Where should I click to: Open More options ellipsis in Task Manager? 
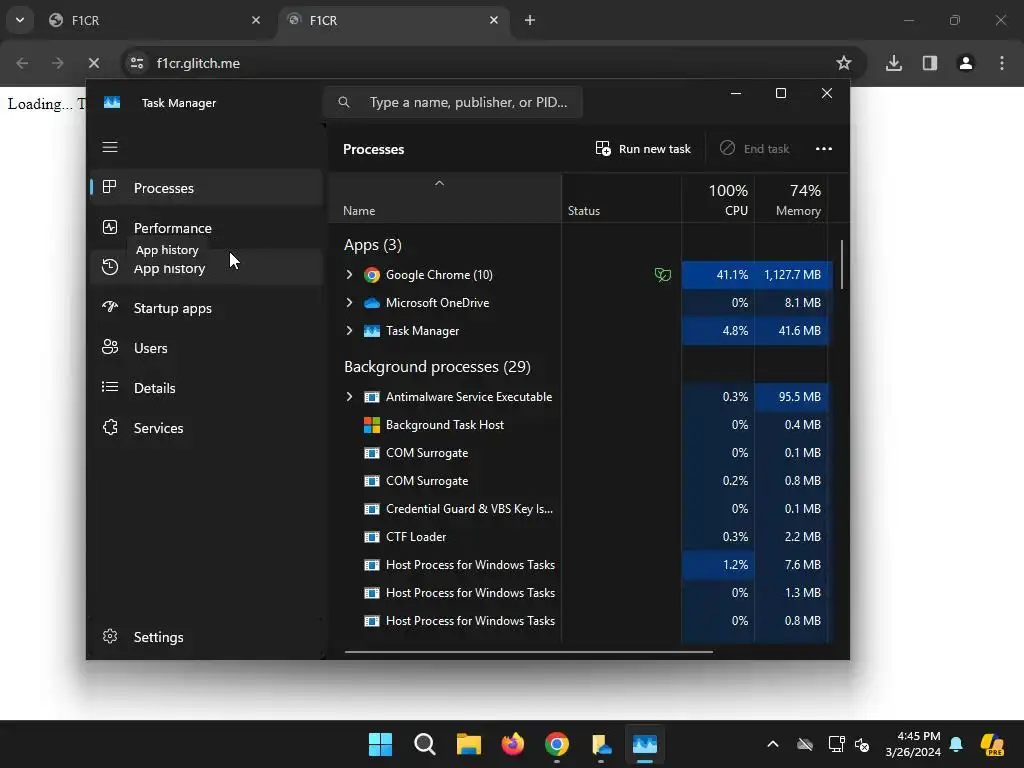click(824, 149)
